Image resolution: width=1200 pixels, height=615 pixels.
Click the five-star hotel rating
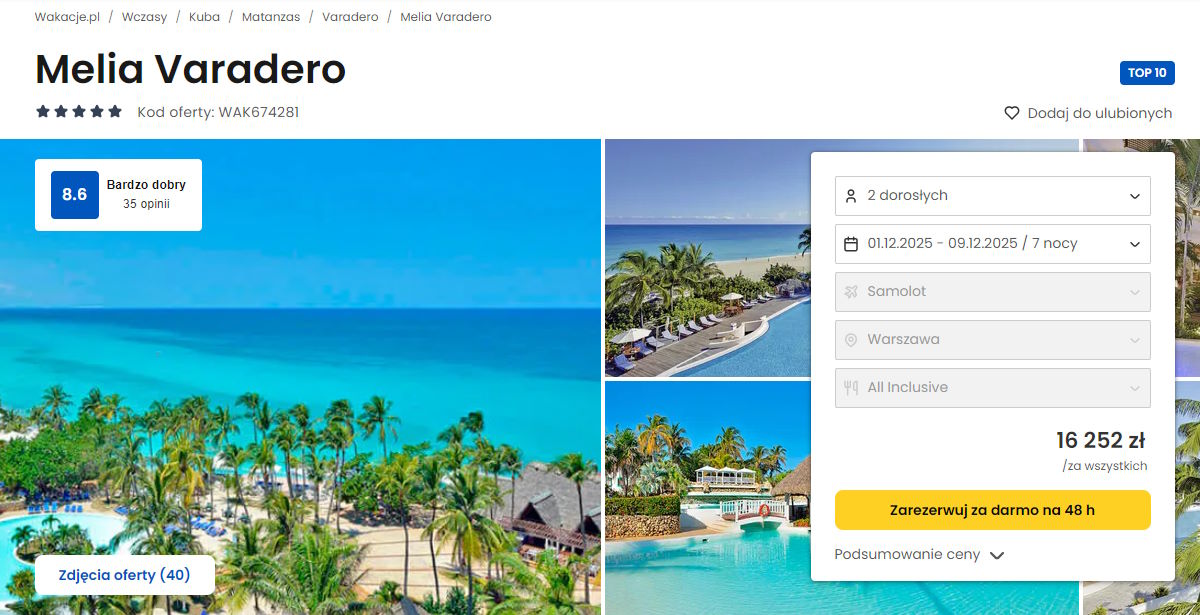pos(79,112)
